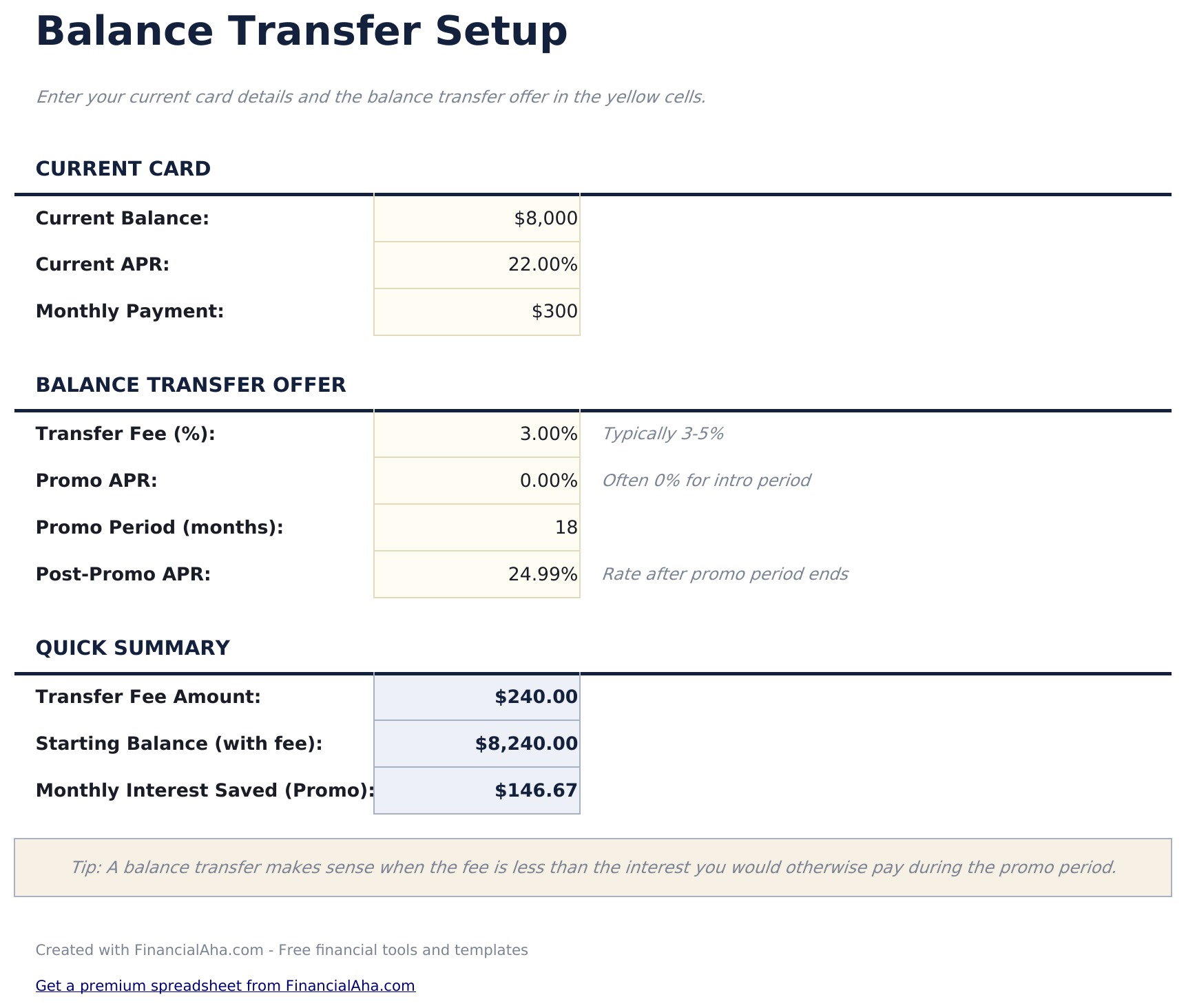1186x1008 pixels.
Task: Click the Promo APR 0.00% cell
Action: (x=477, y=481)
